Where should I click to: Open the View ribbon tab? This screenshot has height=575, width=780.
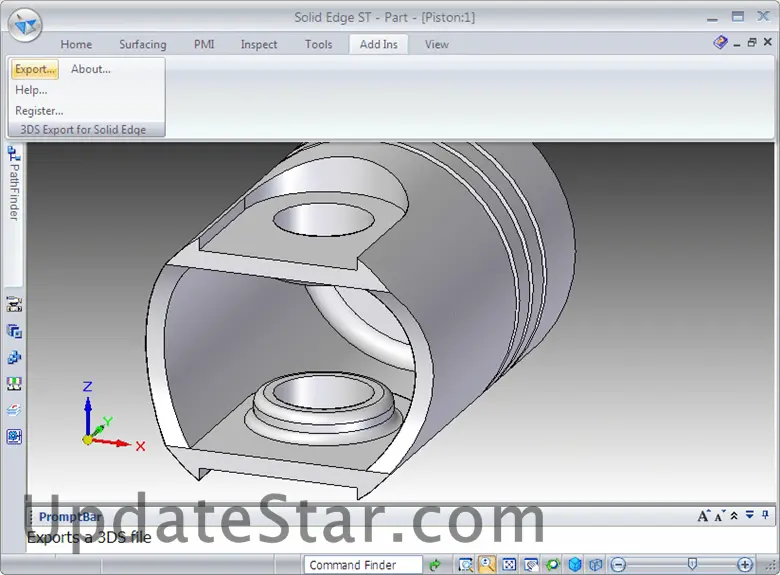tap(437, 44)
